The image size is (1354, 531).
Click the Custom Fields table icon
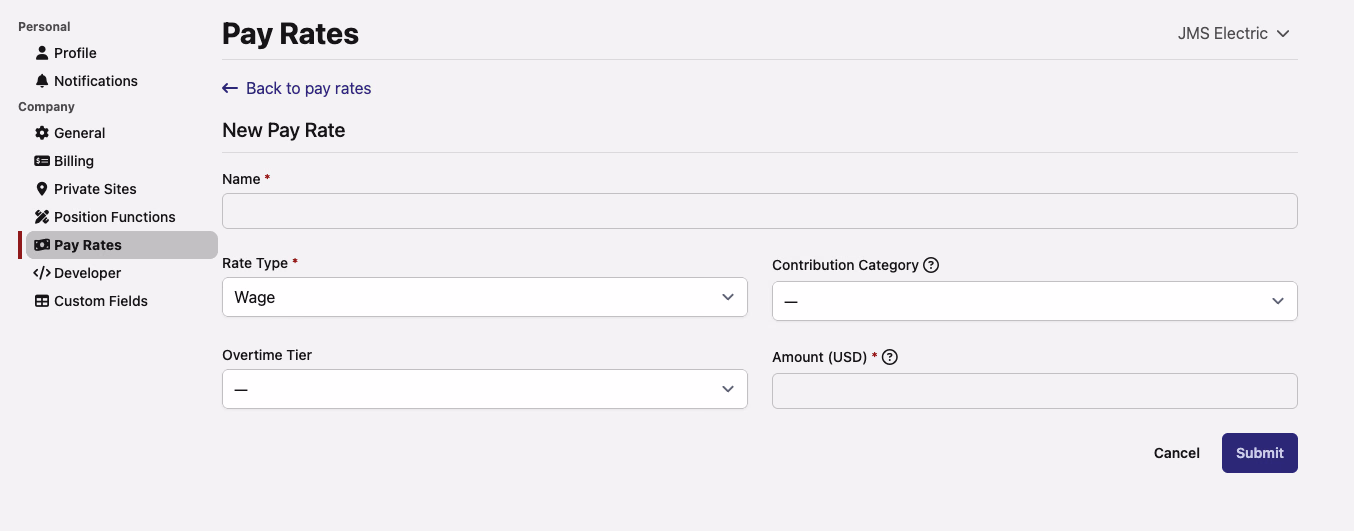(42, 301)
